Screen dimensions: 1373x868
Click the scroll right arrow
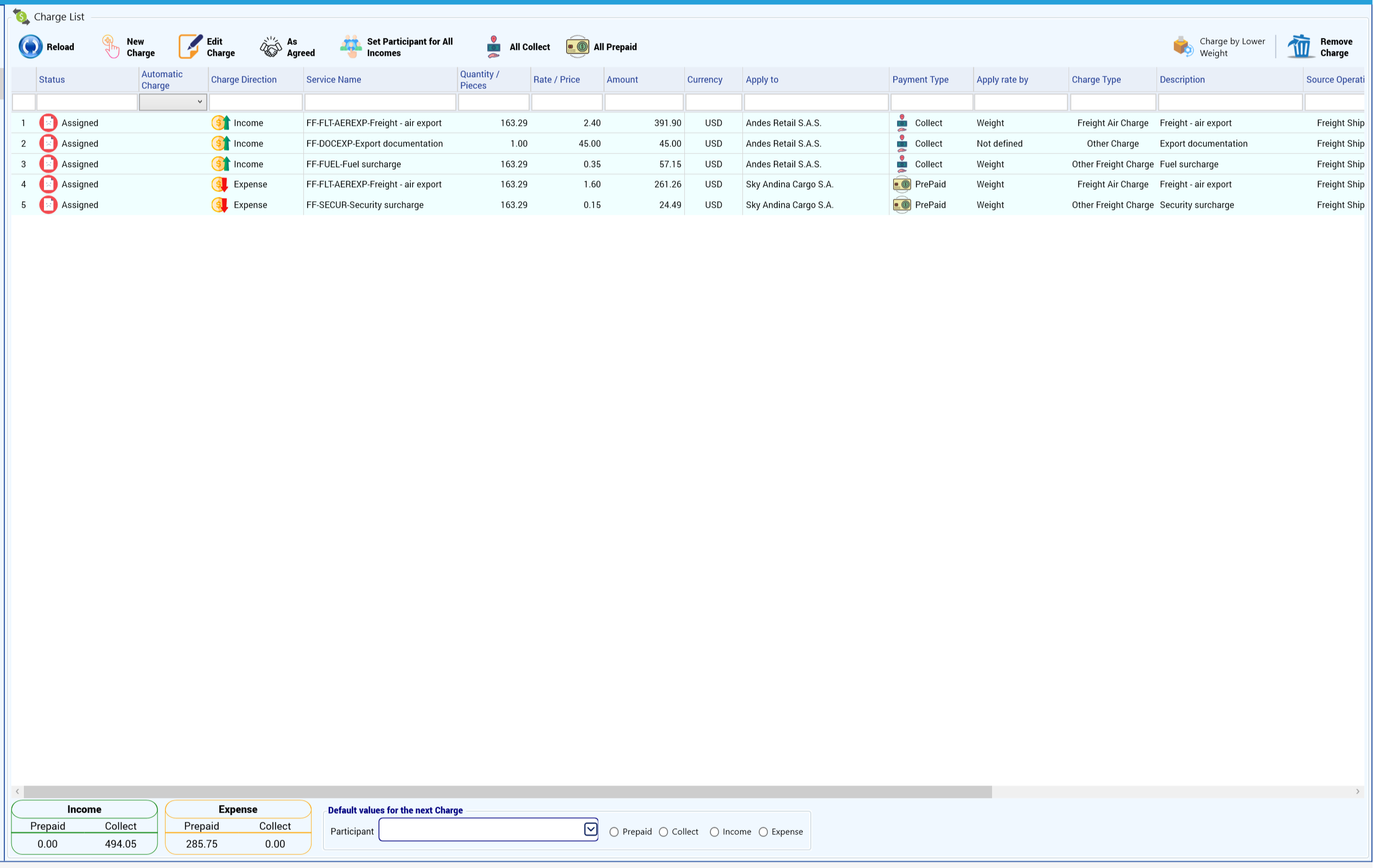(x=1358, y=792)
